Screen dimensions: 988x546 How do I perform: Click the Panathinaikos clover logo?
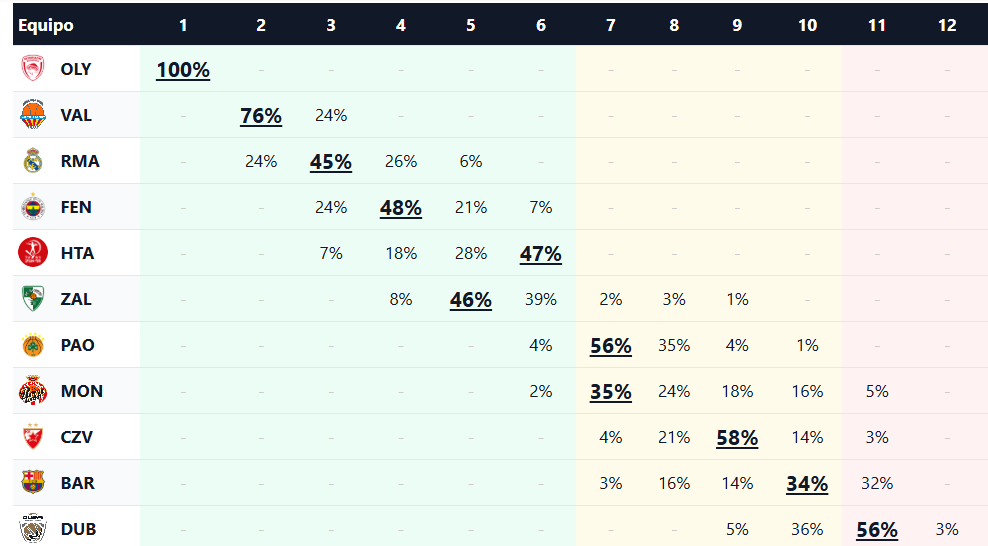click(x=32, y=345)
